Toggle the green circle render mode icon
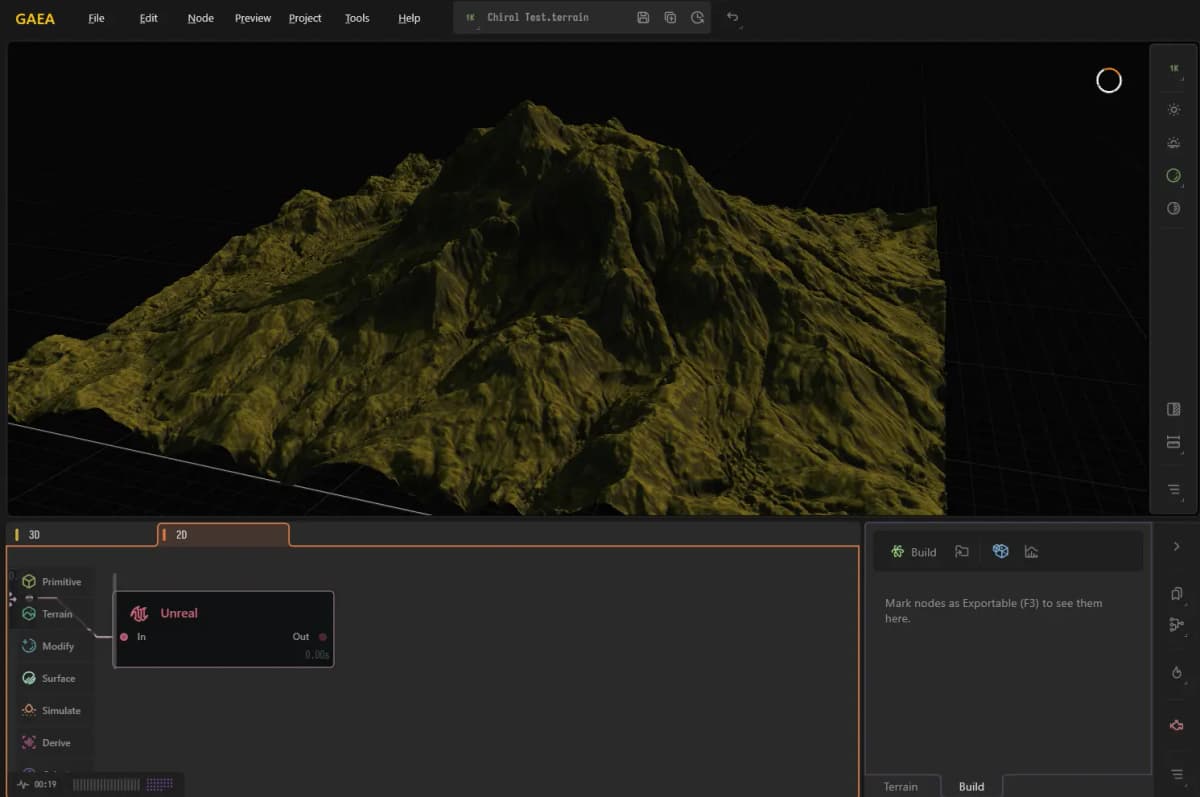Screen dimensions: 1200x797 [1174, 176]
